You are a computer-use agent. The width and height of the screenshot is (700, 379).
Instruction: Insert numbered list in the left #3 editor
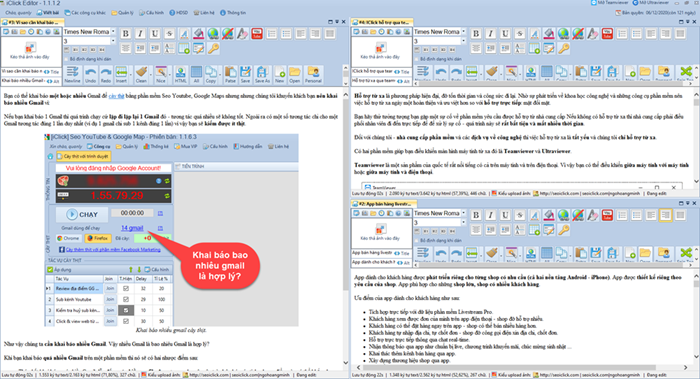click(x=271, y=34)
